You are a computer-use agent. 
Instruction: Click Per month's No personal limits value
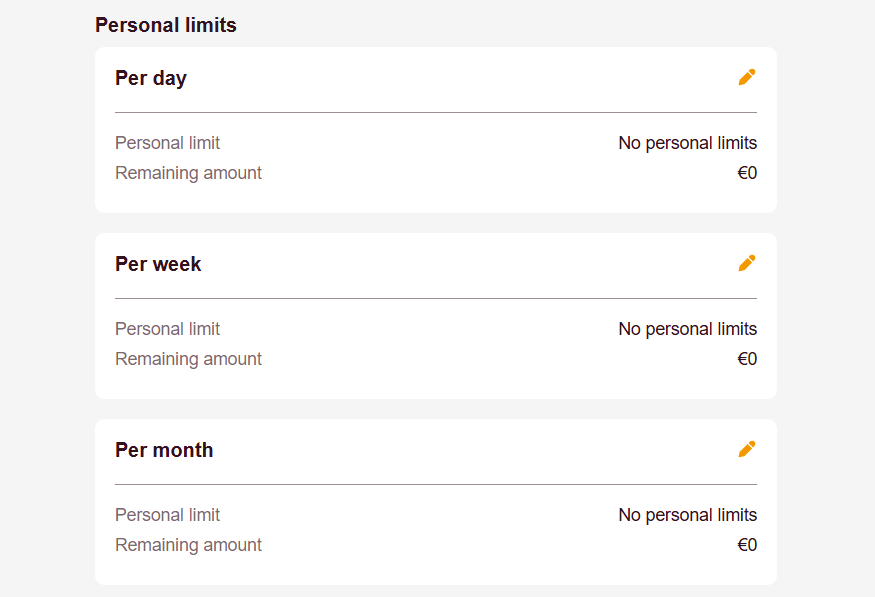[688, 514]
